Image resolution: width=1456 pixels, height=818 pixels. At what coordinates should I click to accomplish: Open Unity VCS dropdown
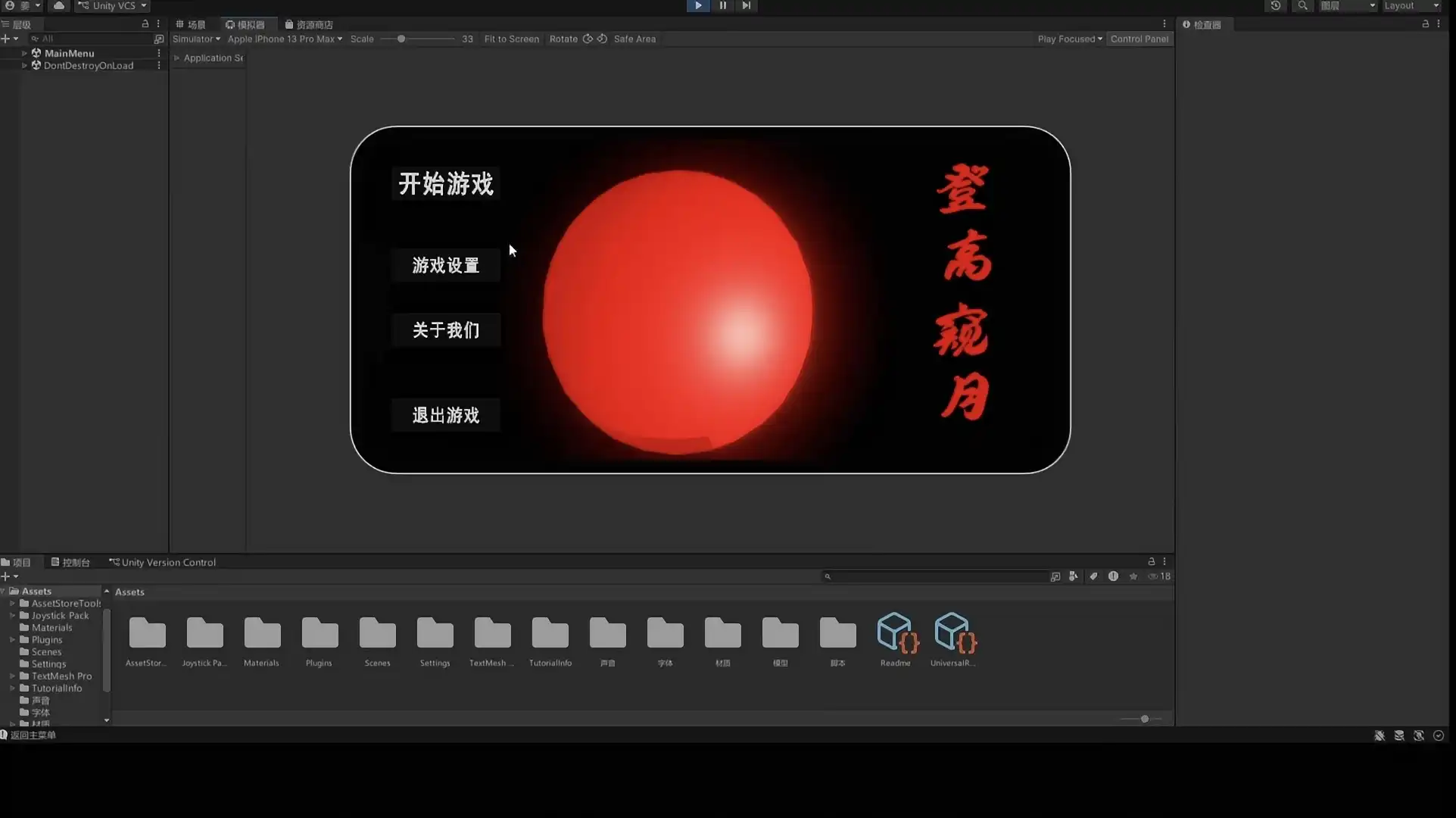[112, 5]
